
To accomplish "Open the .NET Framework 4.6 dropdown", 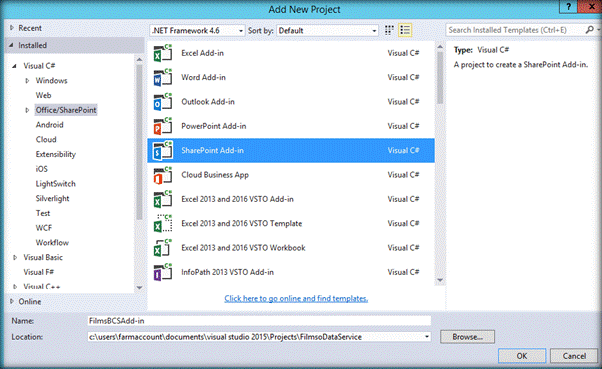I will click(x=197, y=30).
